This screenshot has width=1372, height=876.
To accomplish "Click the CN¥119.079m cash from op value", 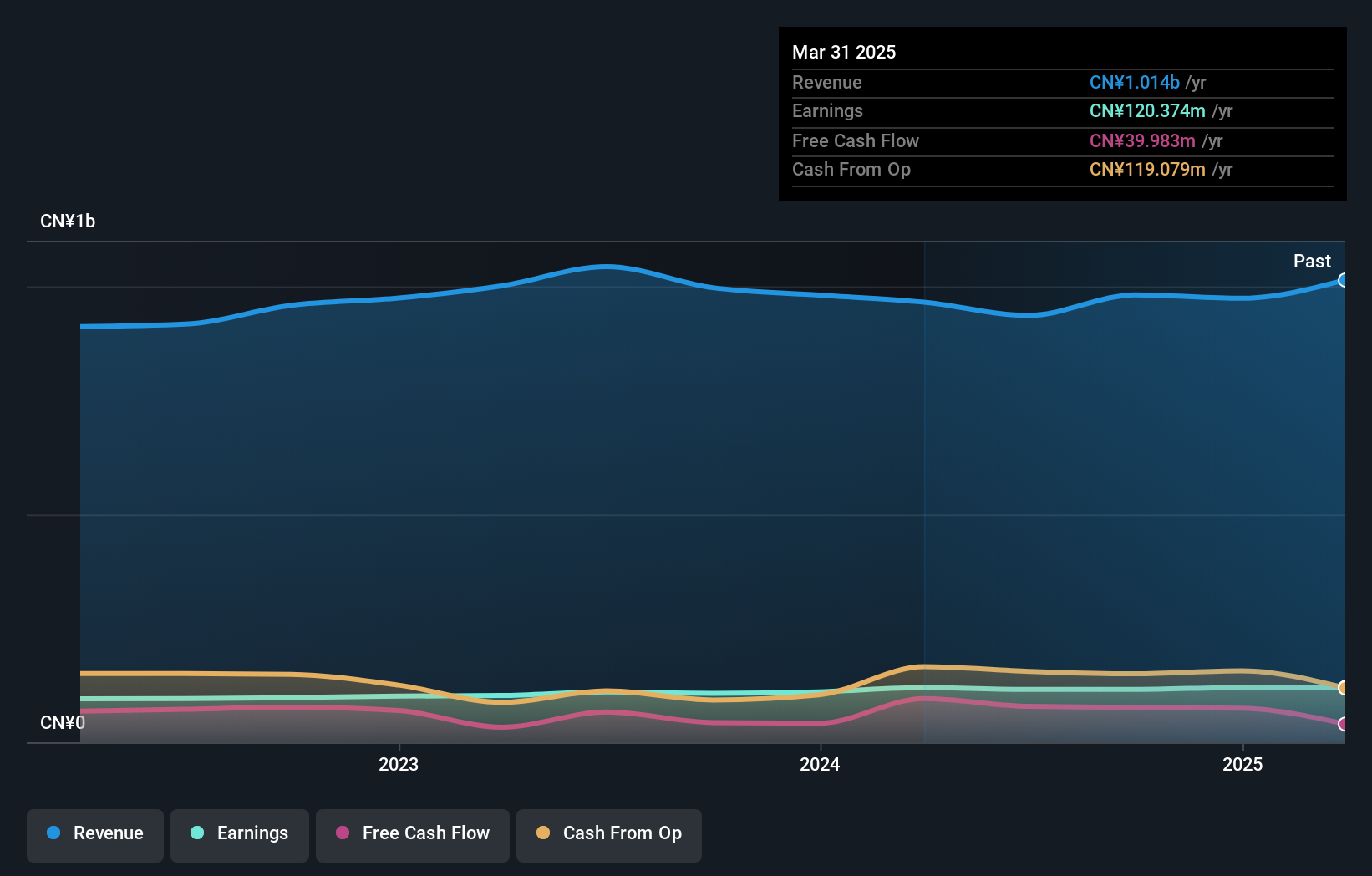I will tap(1147, 169).
